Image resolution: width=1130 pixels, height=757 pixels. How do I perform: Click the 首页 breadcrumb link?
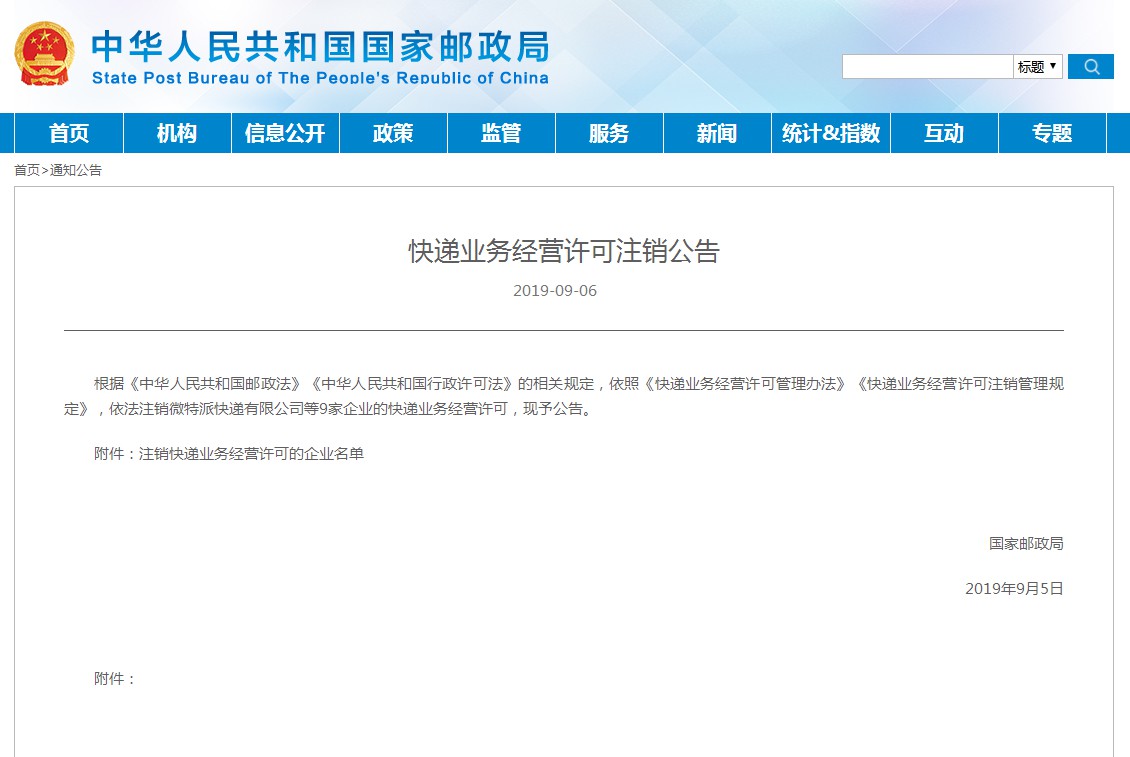[27, 170]
